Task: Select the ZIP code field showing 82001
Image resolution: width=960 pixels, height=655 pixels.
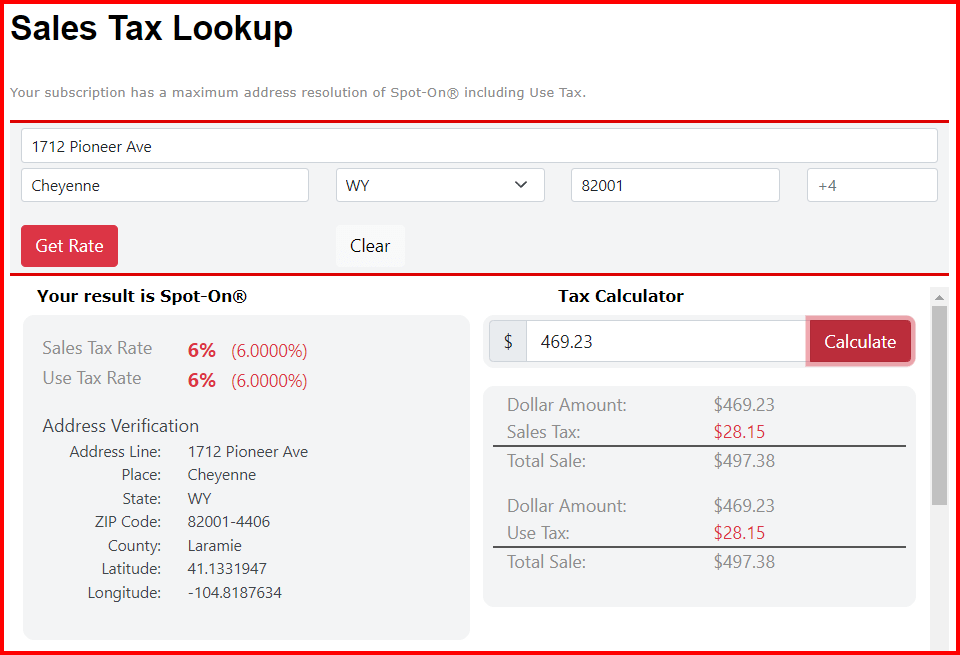Action: pyautogui.click(x=675, y=184)
